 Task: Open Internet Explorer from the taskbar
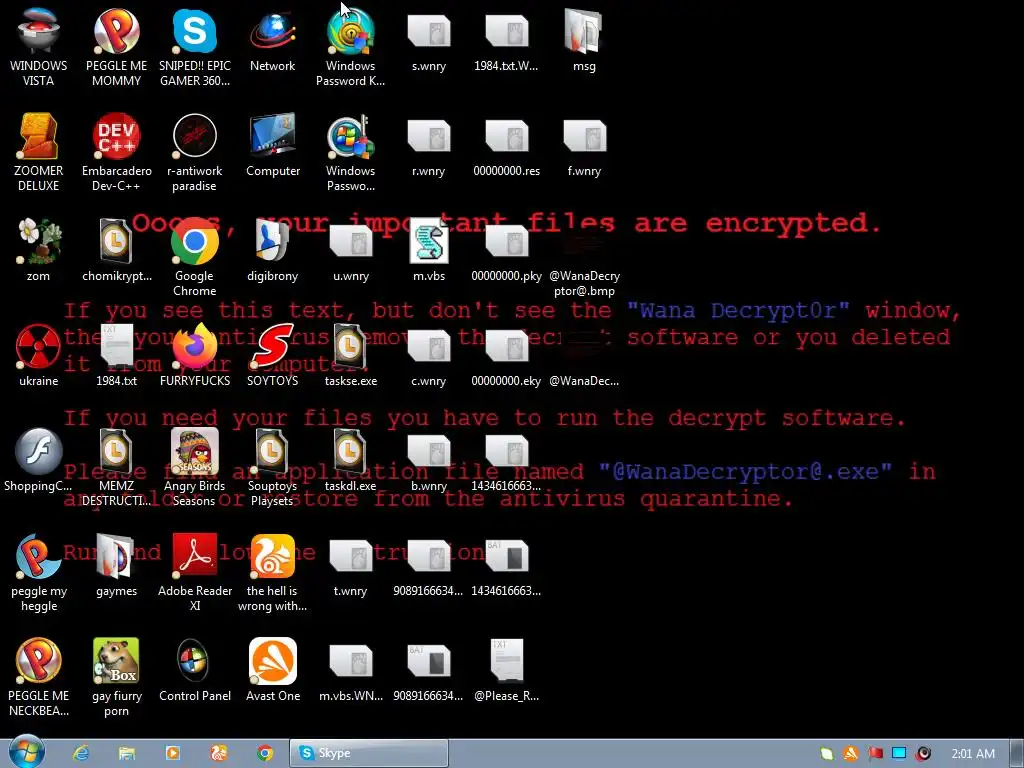tap(81, 753)
